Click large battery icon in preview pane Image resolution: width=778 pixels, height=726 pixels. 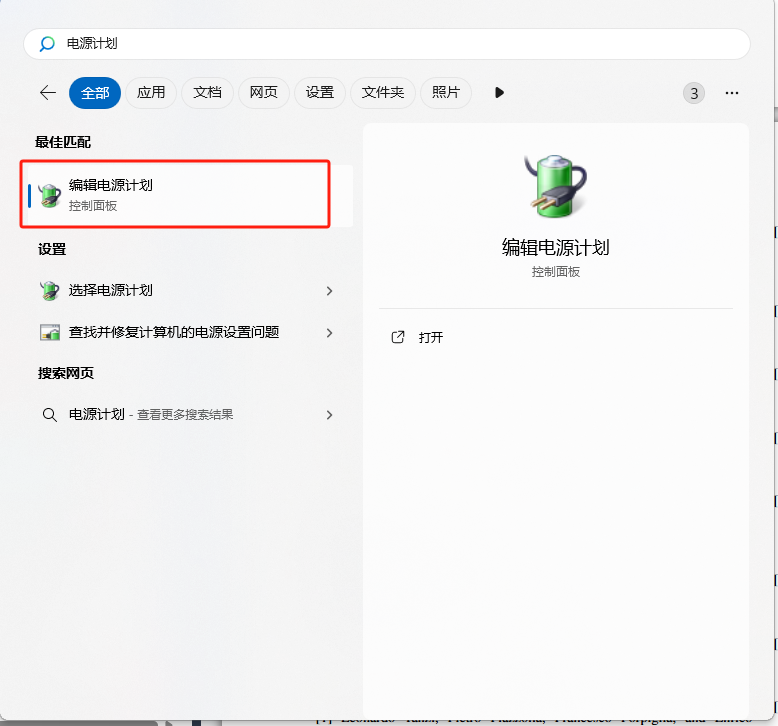555,186
